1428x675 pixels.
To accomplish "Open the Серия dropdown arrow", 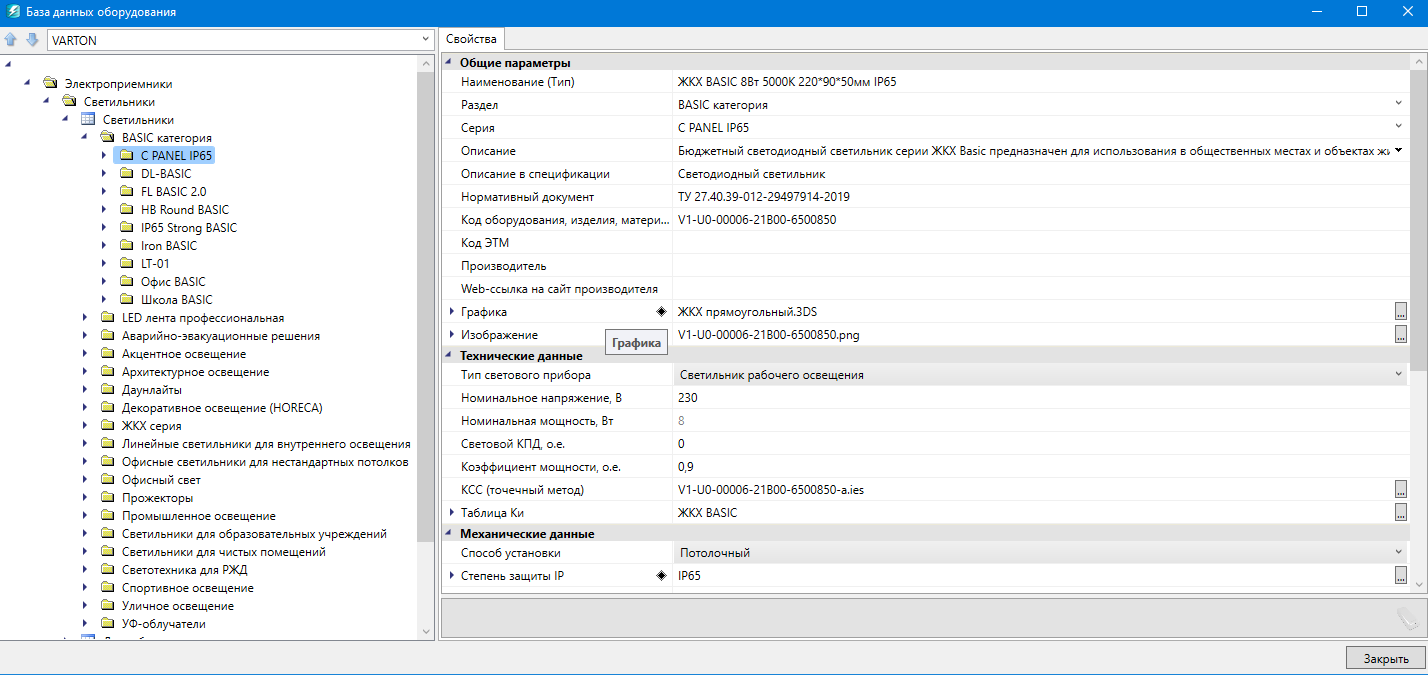I will click(1399, 127).
